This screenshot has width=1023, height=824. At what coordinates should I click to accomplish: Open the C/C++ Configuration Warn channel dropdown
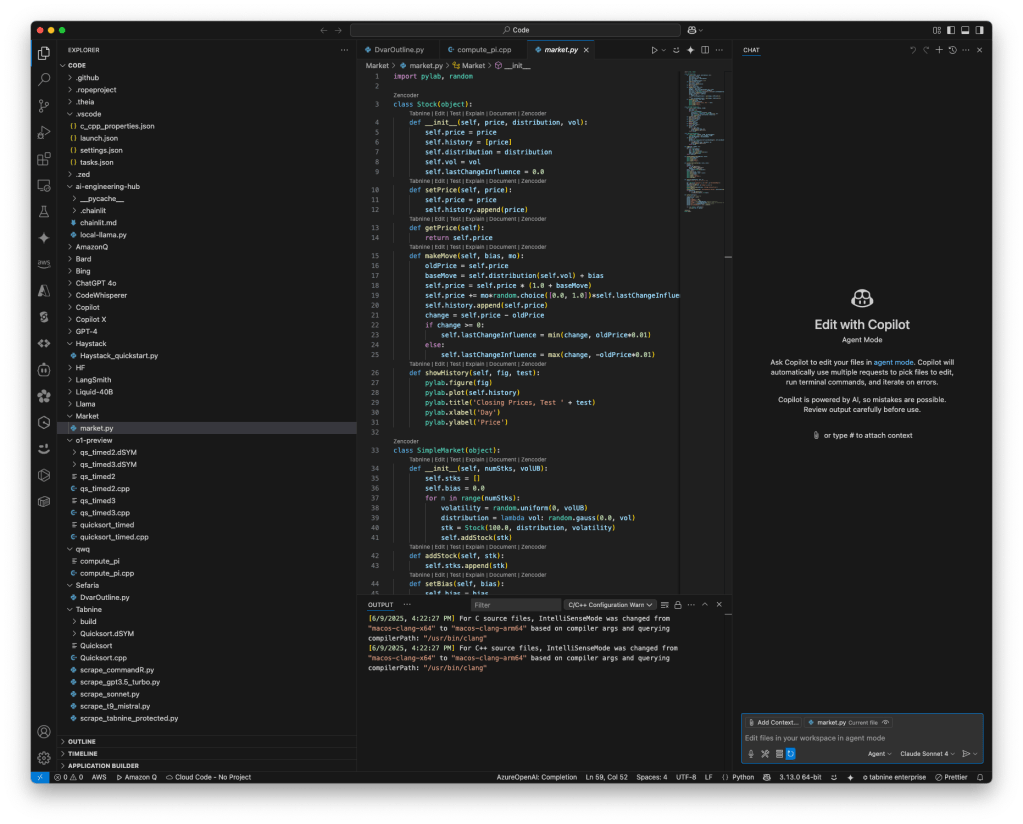pos(610,604)
